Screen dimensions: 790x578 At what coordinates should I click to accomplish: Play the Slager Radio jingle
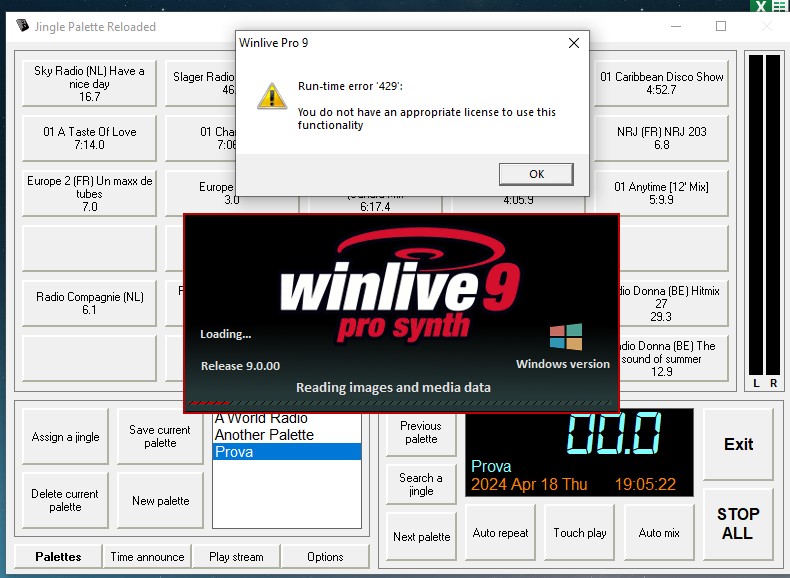pos(201,83)
